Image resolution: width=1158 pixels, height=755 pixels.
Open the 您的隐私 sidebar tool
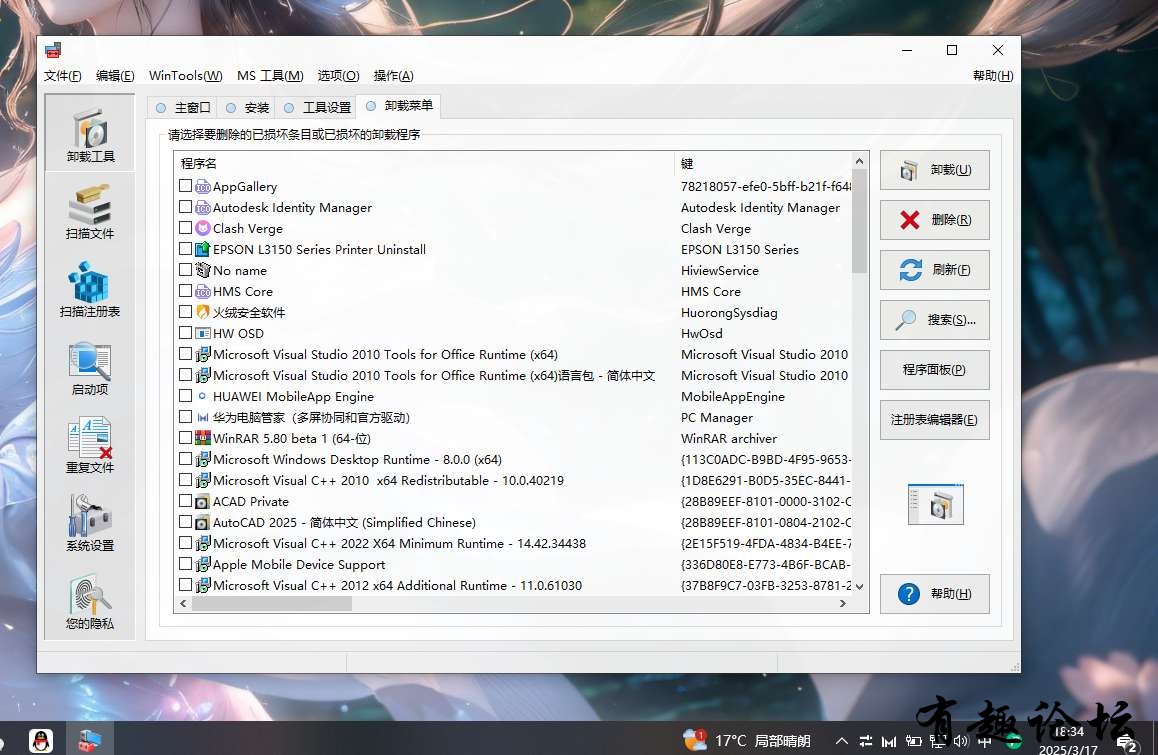coord(90,602)
